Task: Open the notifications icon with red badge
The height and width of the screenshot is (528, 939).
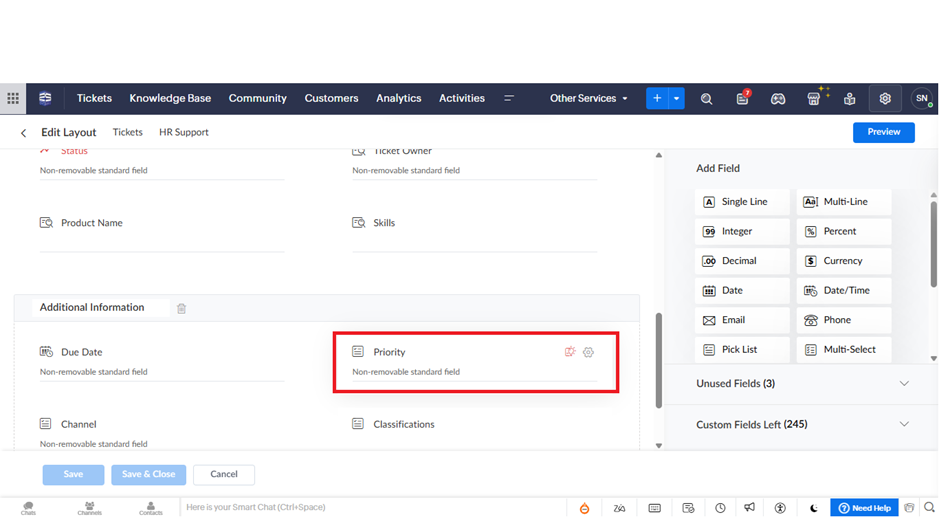Action: [742, 98]
